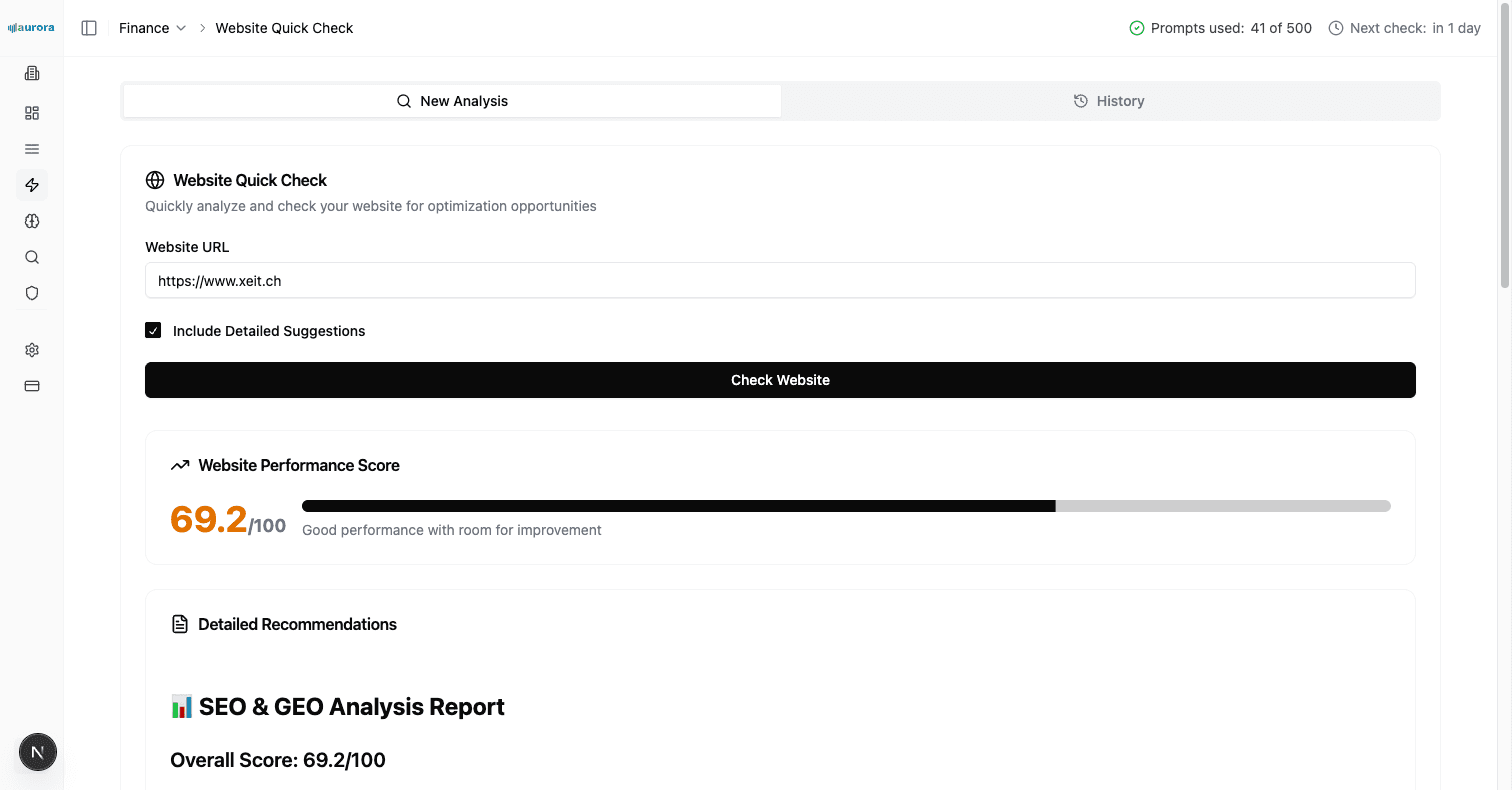Click the round N avatar badge

[38, 752]
